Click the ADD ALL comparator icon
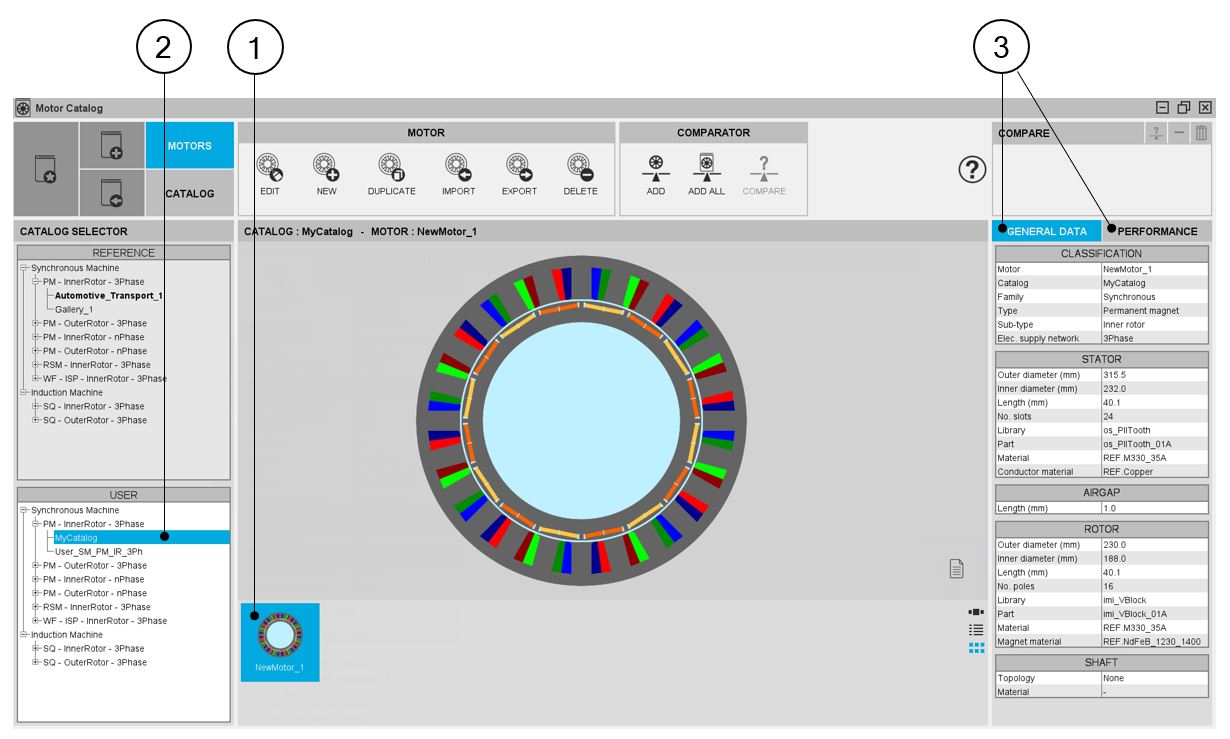The width and height of the screenshot is (1230, 739). (x=706, y=167)
